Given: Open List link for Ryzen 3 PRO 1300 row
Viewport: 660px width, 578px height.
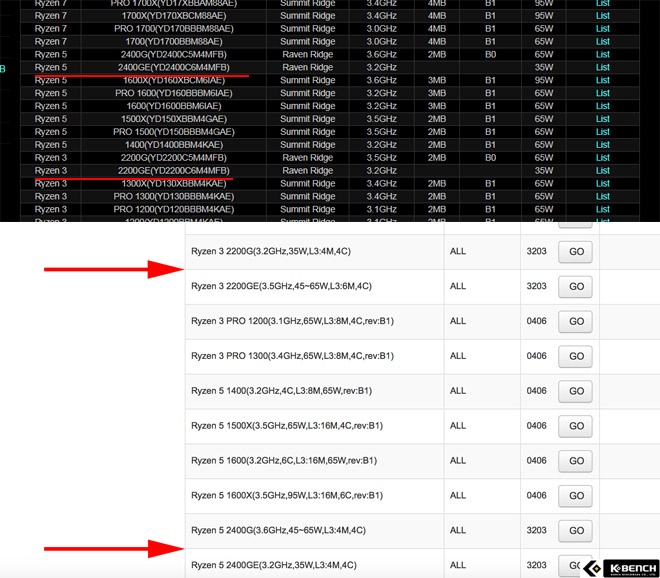Looking at the screenshot, I should [x=602, y=196].
